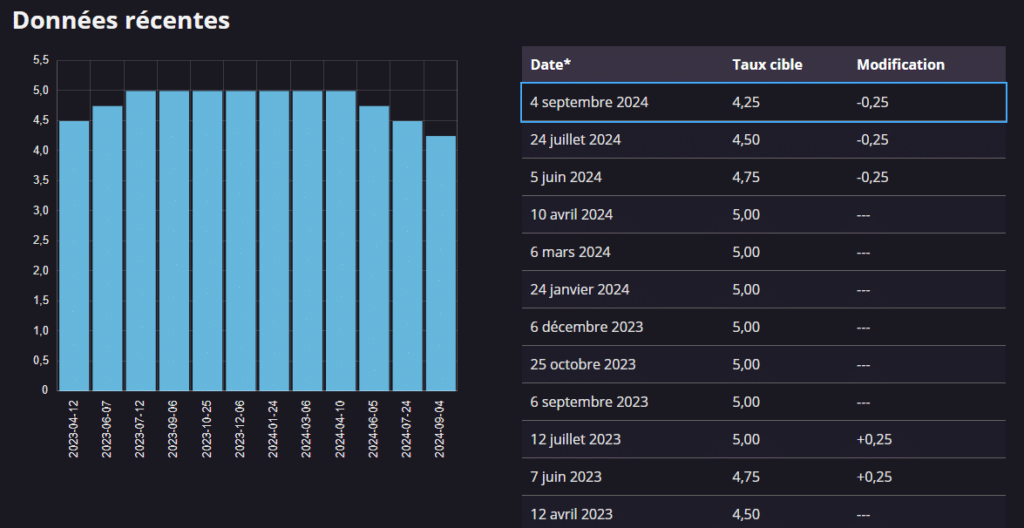The width and height of the screenshot is (1024, 528).
Task: Pick the 2023-12-06 chart bar
Action: coord(240,240)
